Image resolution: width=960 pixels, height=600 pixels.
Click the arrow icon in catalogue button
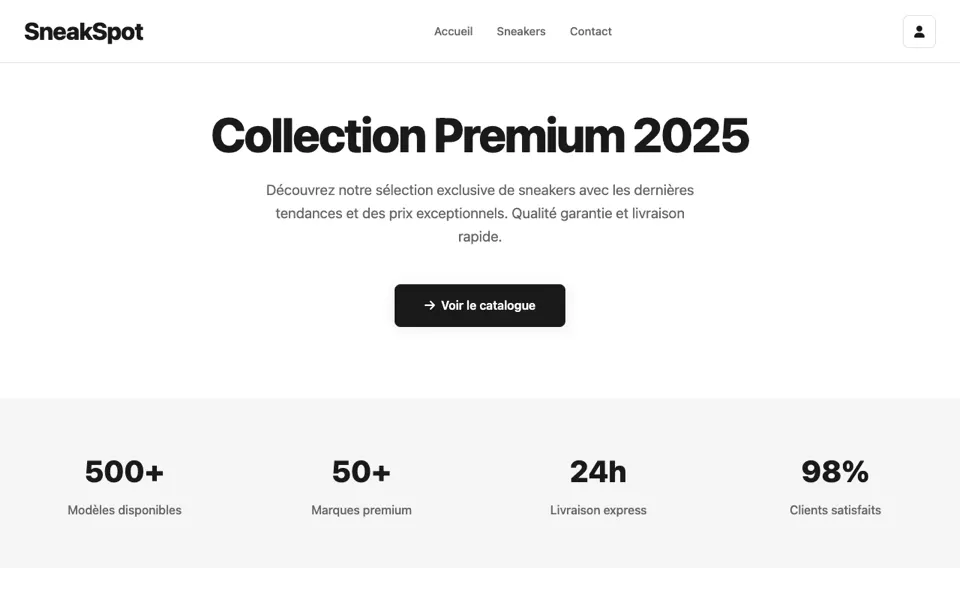pyautogui.click(x=430, y=305)
